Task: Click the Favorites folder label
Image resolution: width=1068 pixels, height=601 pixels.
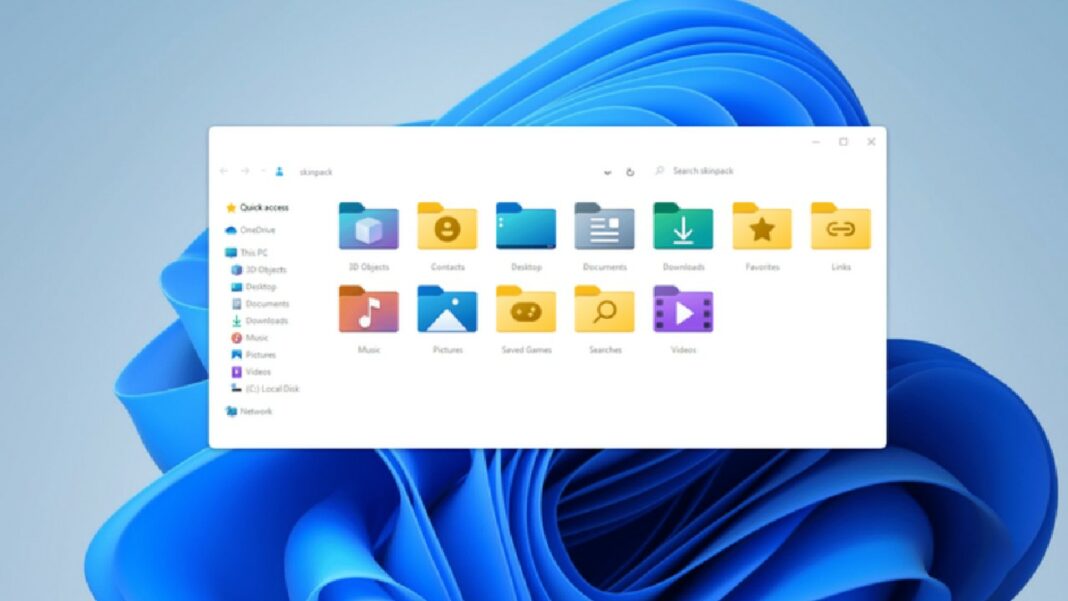Action: pos(762,267)
